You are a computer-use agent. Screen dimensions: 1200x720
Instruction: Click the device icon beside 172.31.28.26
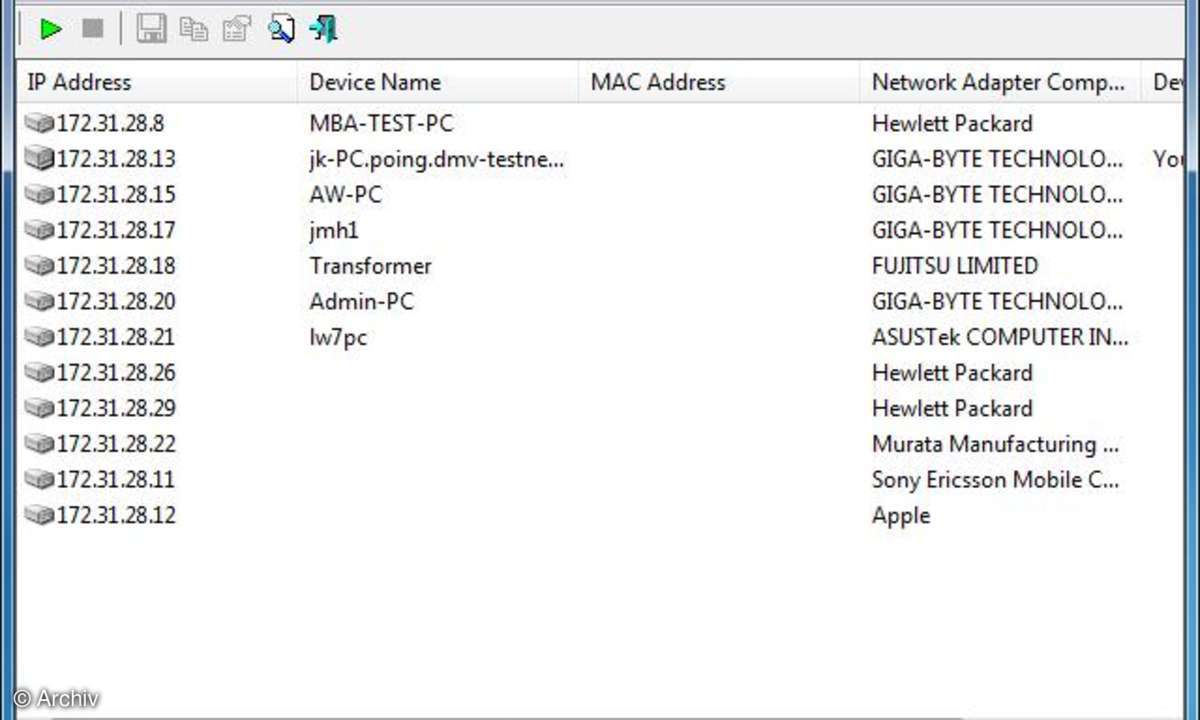click(x=40, y=372)
